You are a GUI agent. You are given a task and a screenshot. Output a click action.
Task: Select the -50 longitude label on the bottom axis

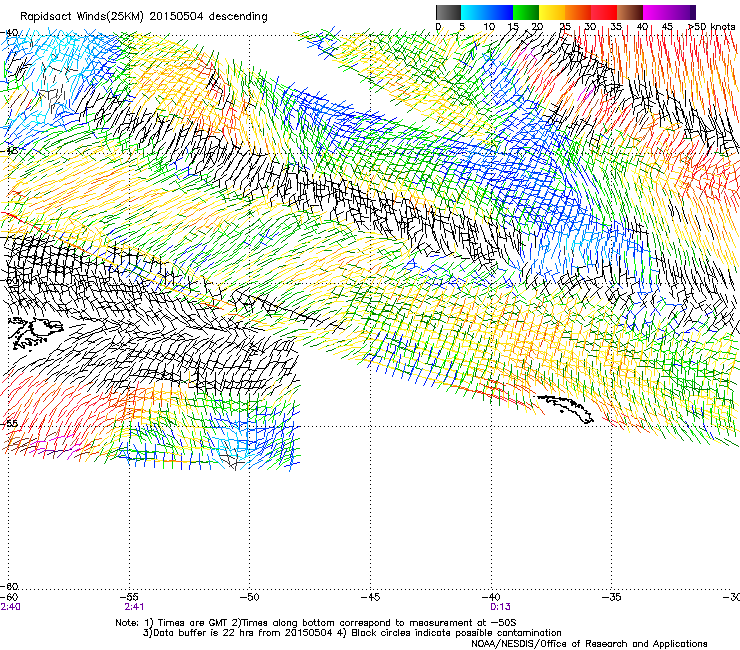250,597
